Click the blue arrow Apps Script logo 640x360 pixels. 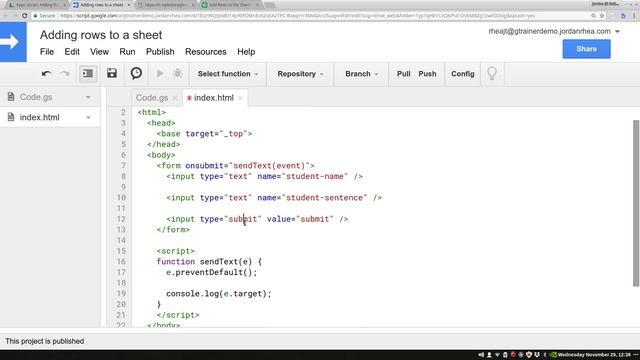click(13, 42)
